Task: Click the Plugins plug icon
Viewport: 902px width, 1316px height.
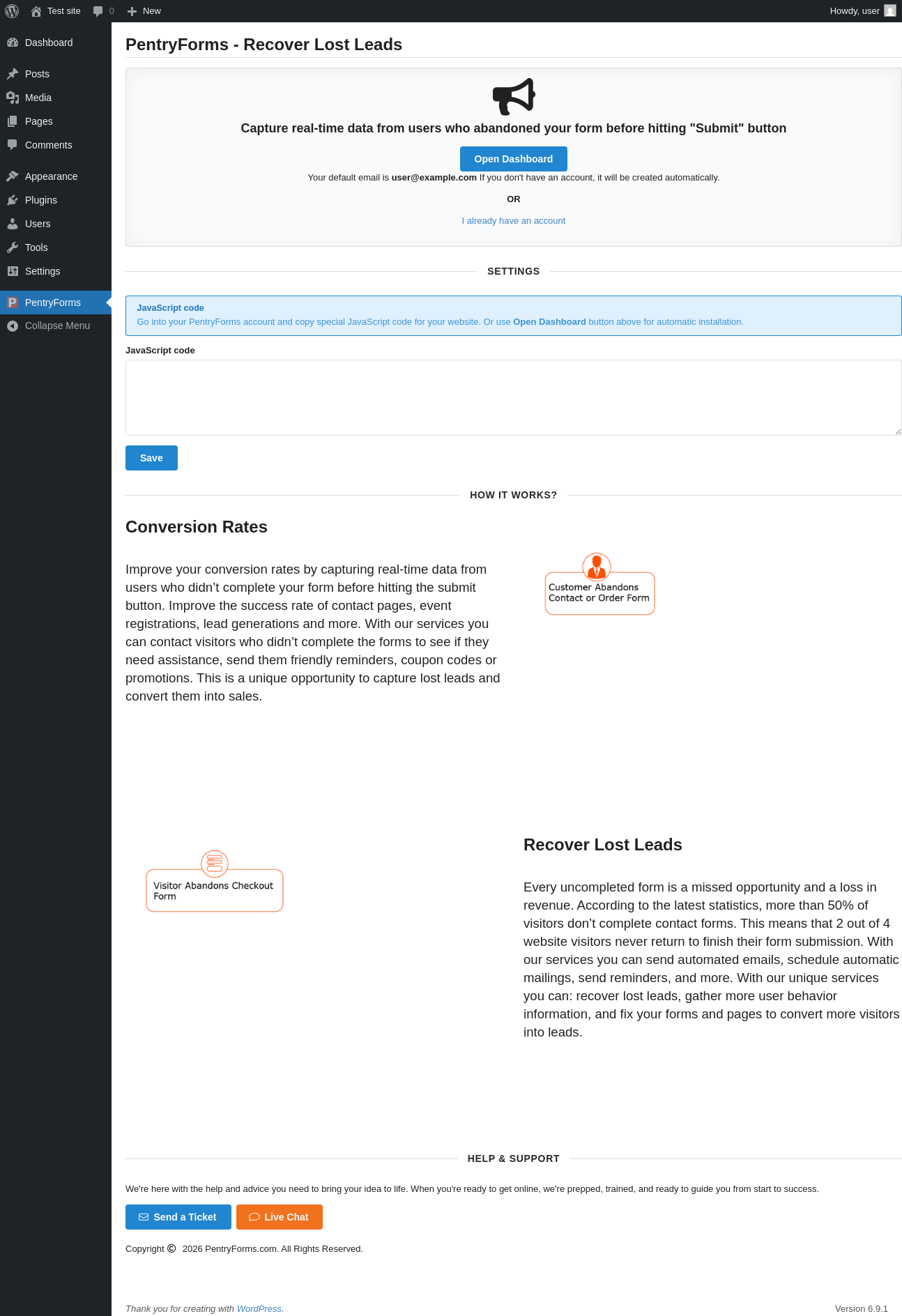Action: click(13, 200)
